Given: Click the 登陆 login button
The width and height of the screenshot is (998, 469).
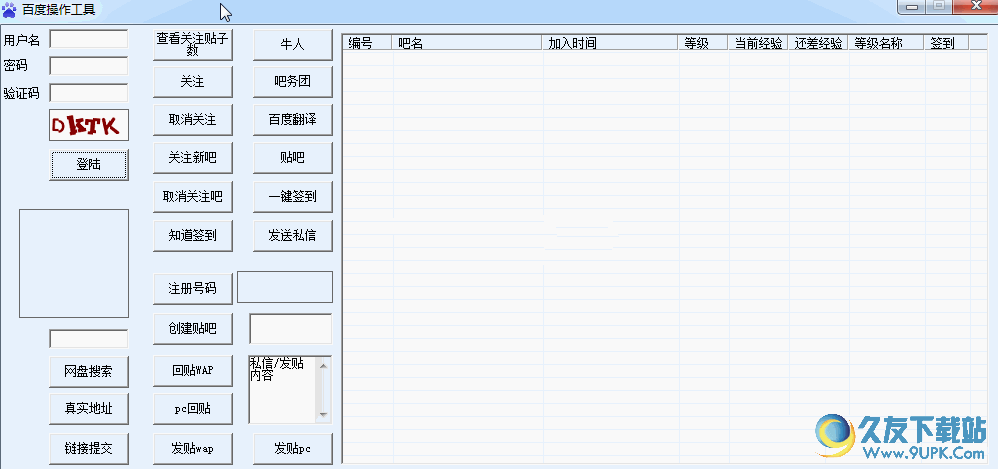Looking at the screenshot, I should (x=88, y=165).
